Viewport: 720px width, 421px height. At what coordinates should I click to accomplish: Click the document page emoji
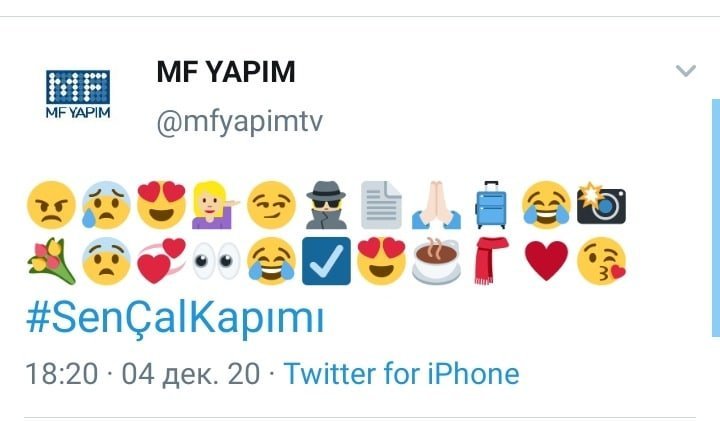[381, 205]
